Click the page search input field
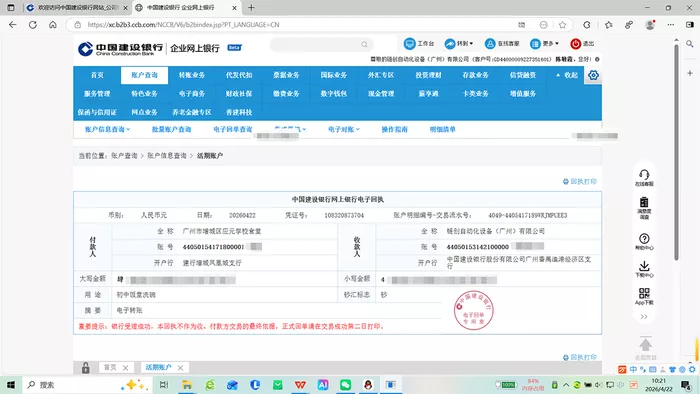700x394 pixels. (321, 44)
